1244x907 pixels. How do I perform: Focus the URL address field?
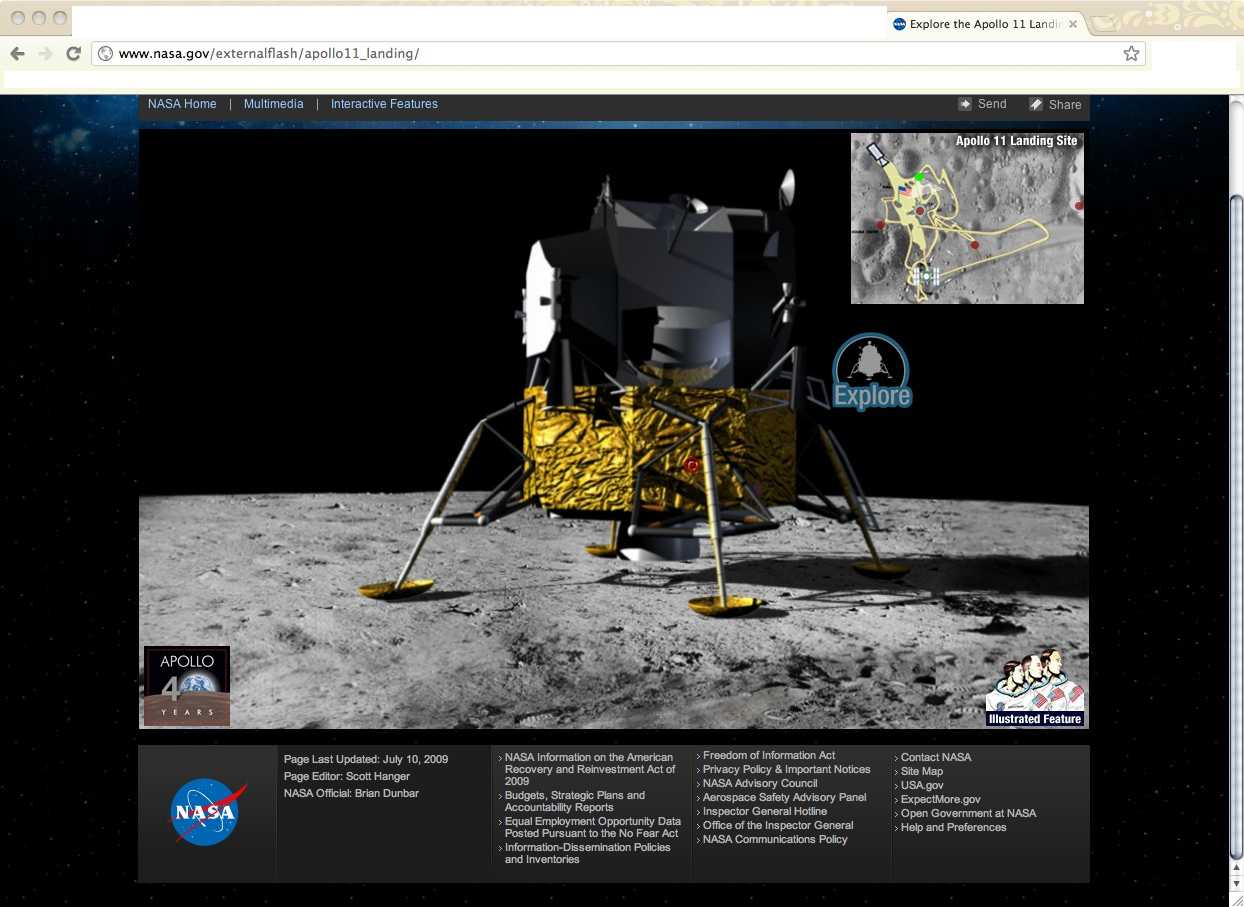click(x=618, y=53)
